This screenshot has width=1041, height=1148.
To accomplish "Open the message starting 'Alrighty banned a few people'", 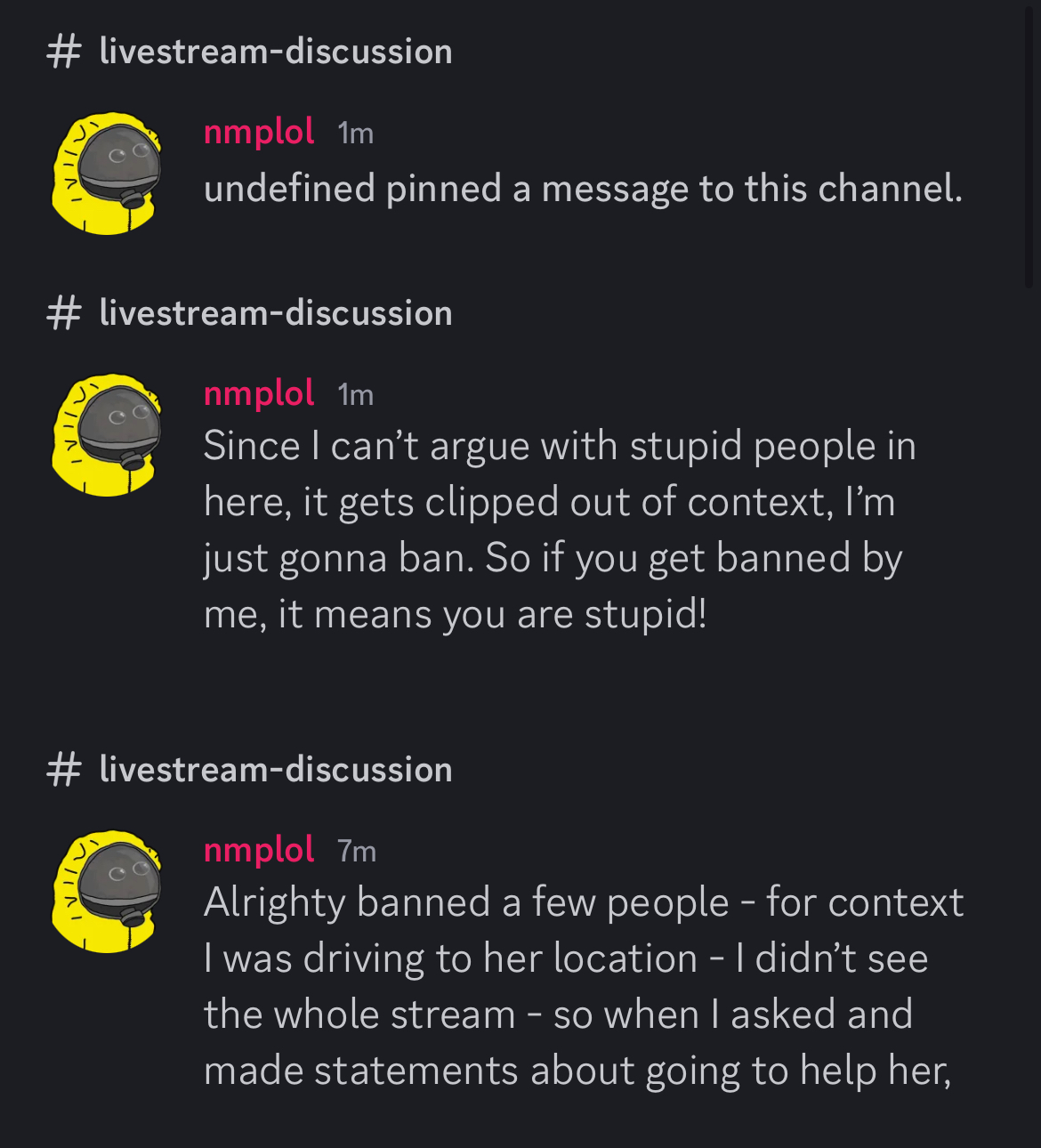I will tap(584, 986).
